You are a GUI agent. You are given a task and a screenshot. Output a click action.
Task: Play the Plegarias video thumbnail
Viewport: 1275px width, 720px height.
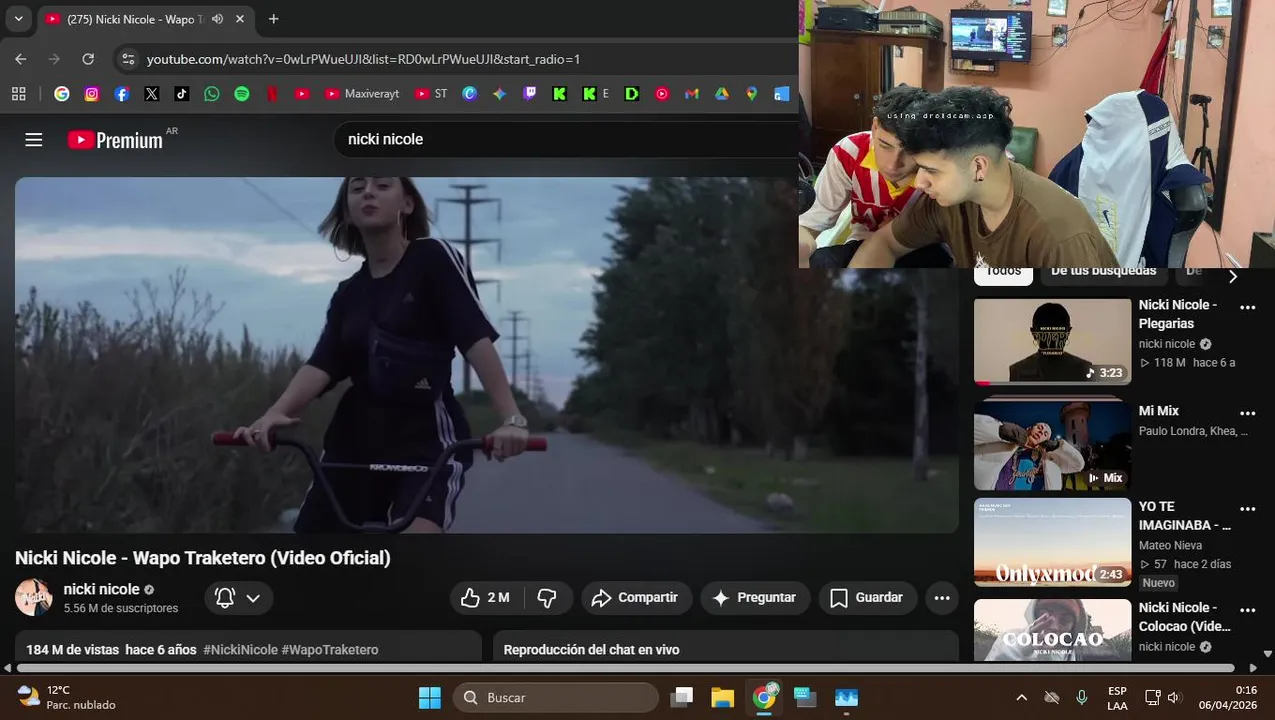(1052, 341)
